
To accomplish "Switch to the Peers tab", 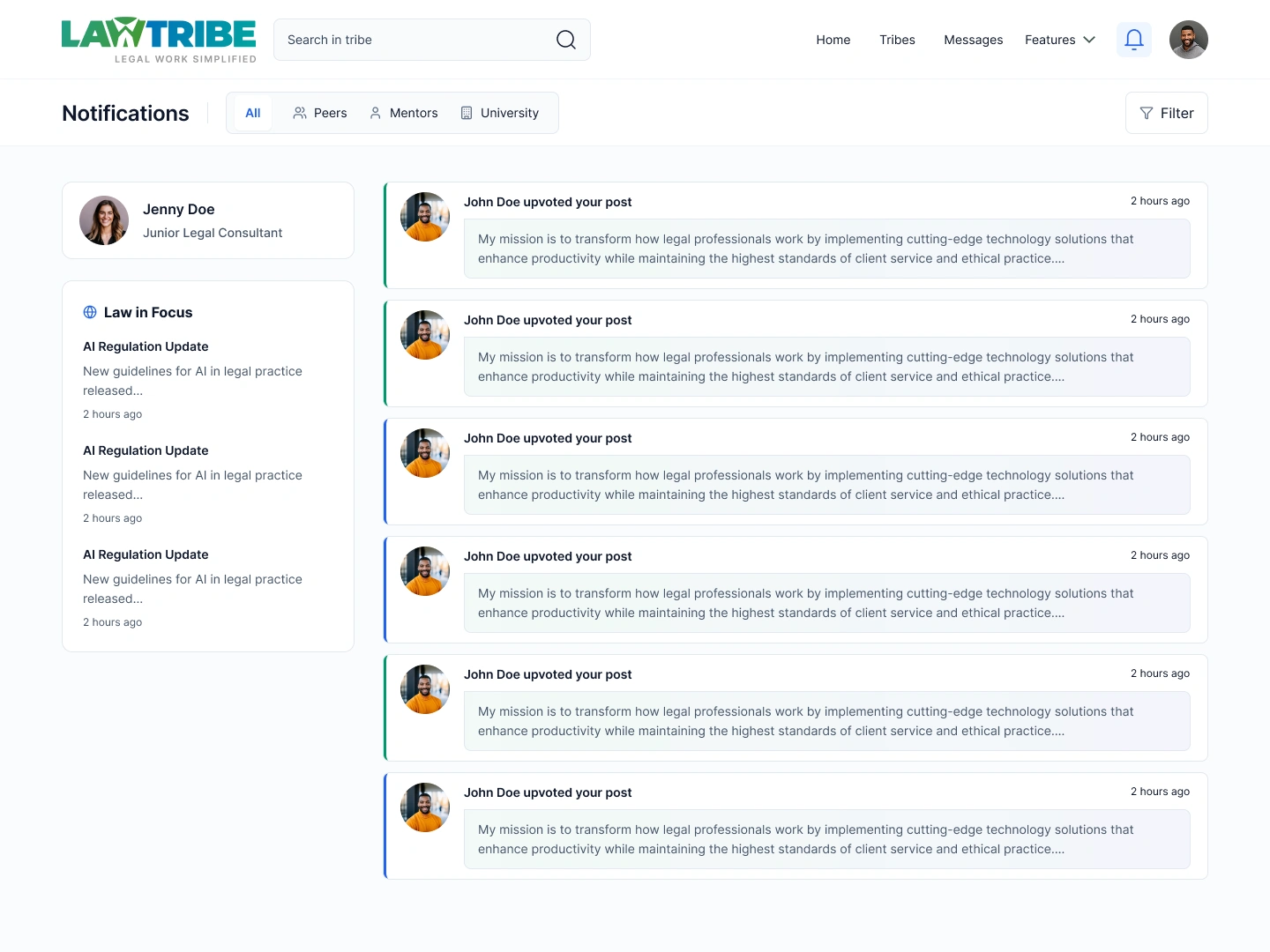I will point(320,113).
